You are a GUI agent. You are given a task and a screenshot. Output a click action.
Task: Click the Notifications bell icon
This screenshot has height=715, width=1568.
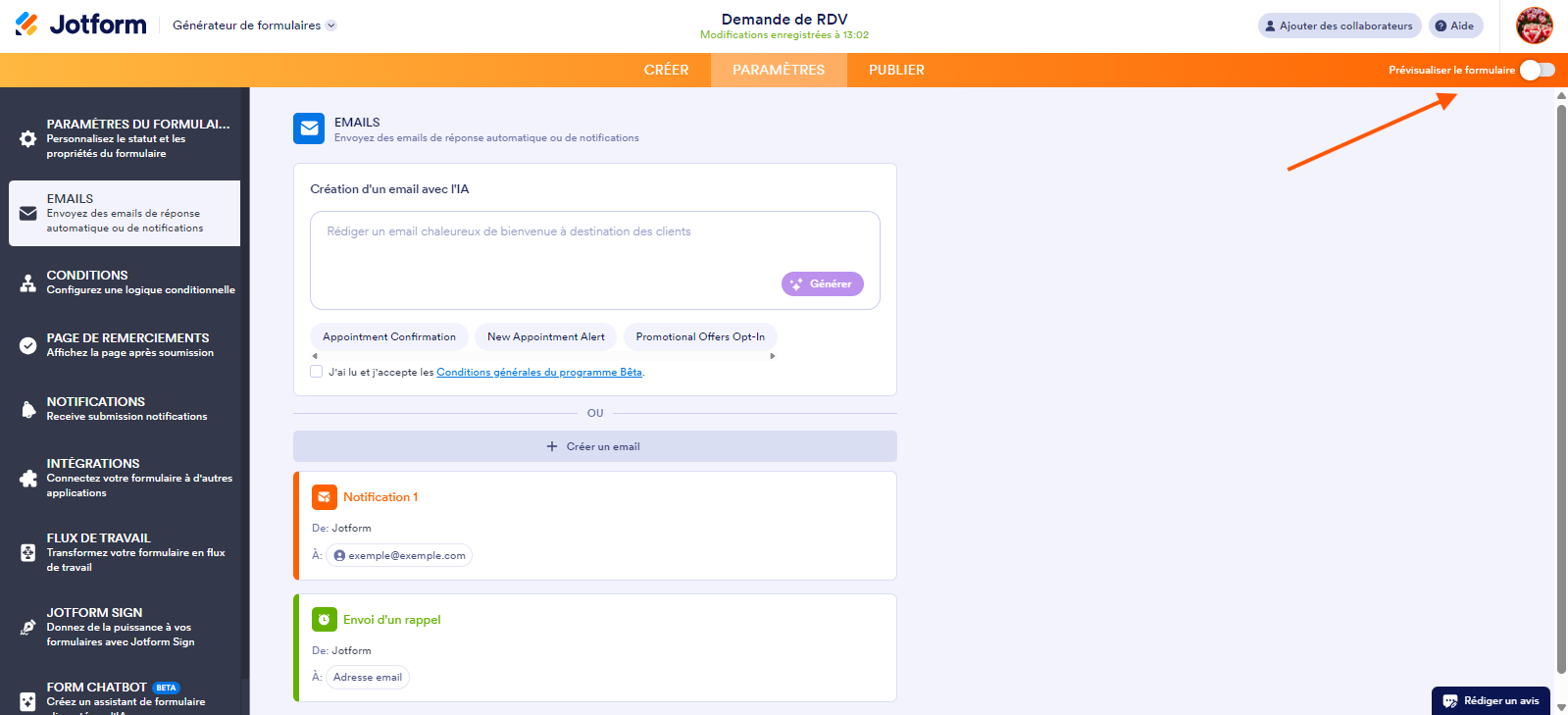[x=27, y=409]
